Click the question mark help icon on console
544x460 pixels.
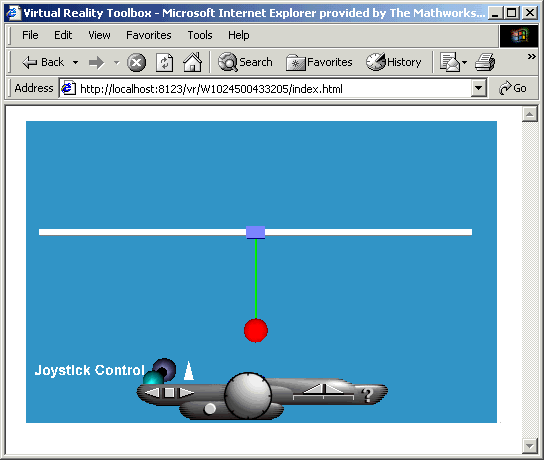367,395
